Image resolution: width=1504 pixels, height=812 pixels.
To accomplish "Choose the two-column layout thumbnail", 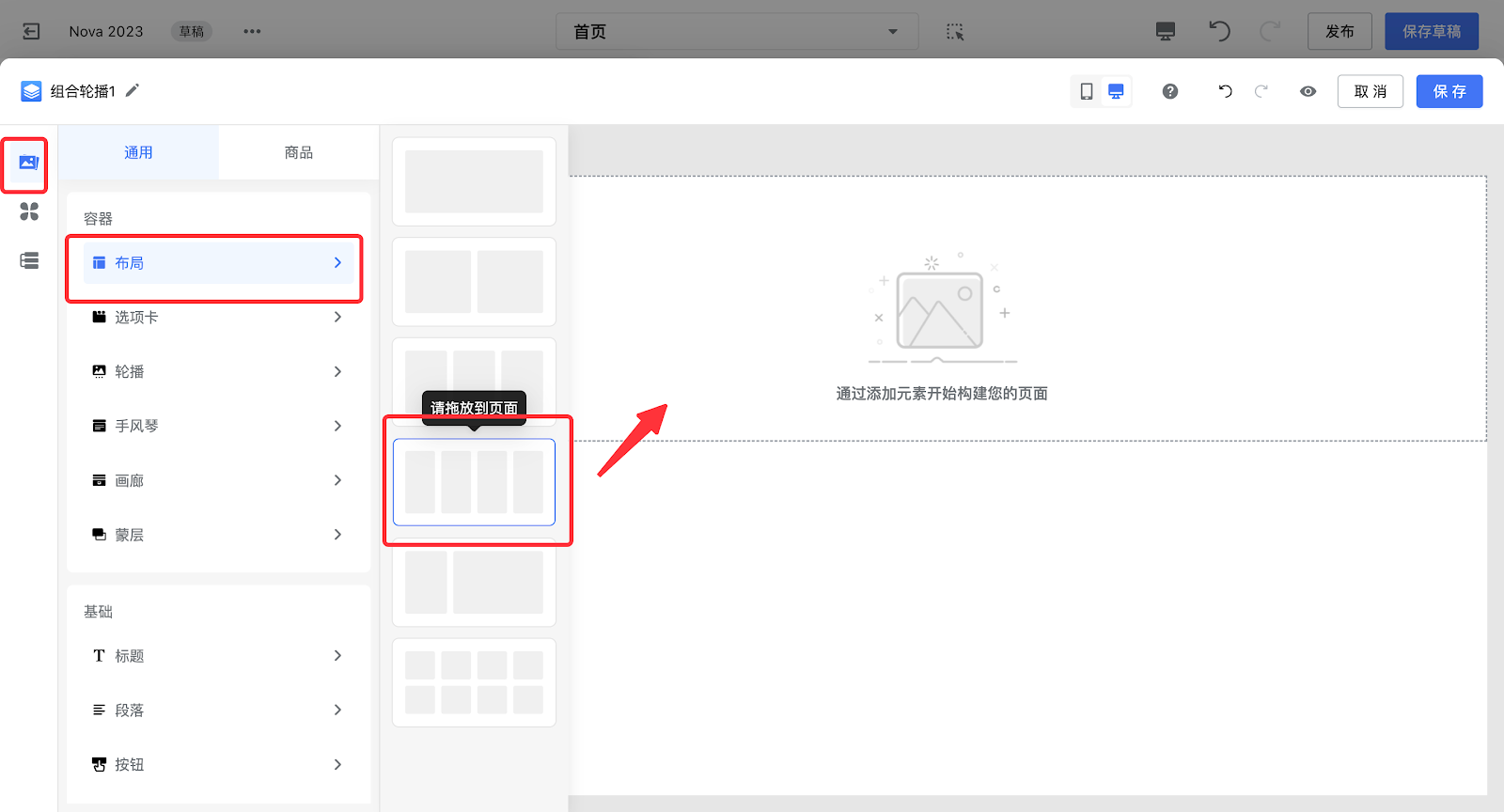I will pos(474,281).
